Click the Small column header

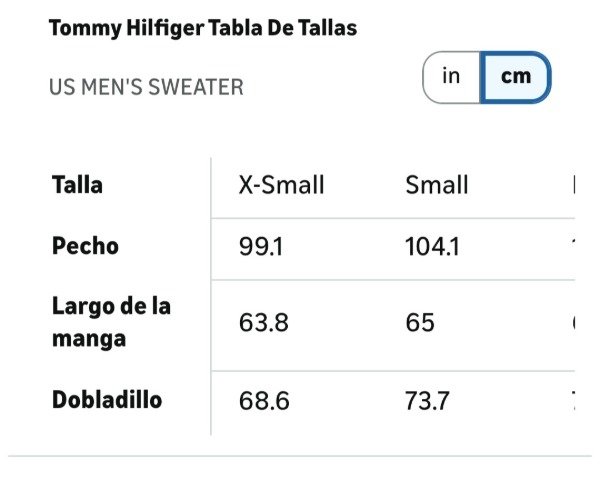437,185
